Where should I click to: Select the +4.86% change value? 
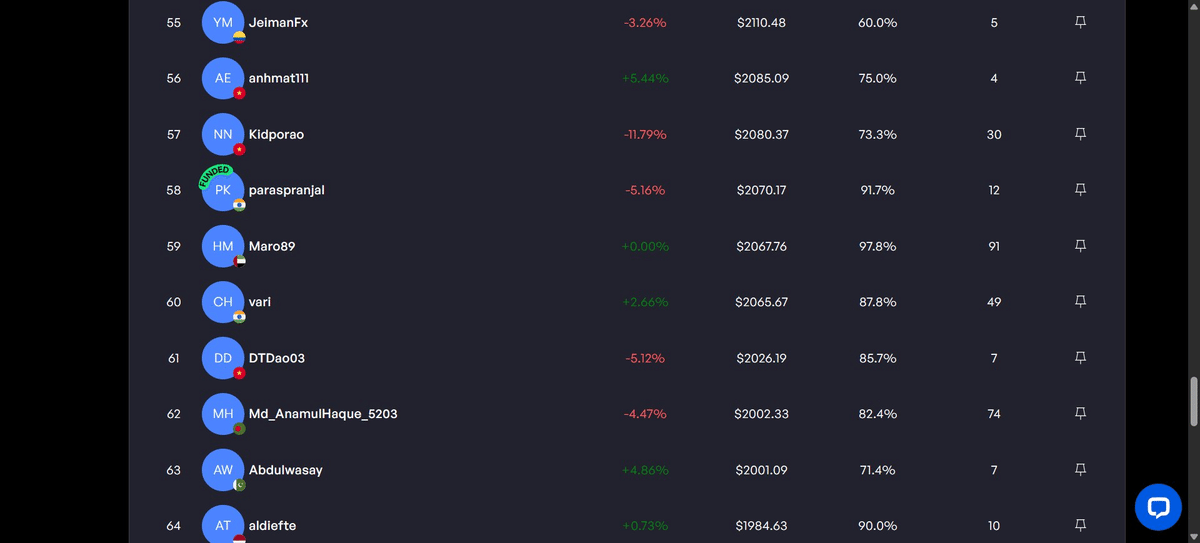(645, 470)
